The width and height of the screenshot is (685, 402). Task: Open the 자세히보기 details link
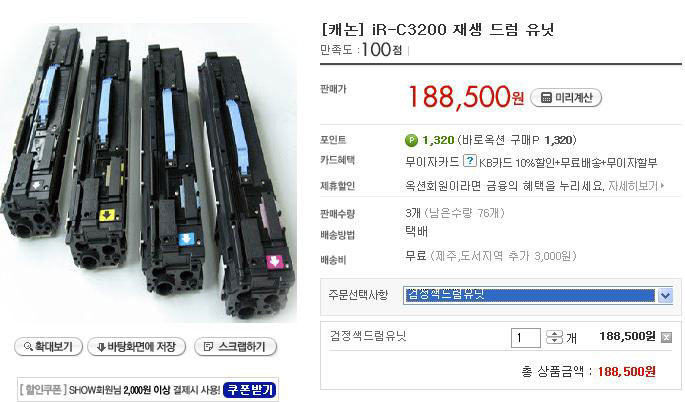click(x=636, y=186)
